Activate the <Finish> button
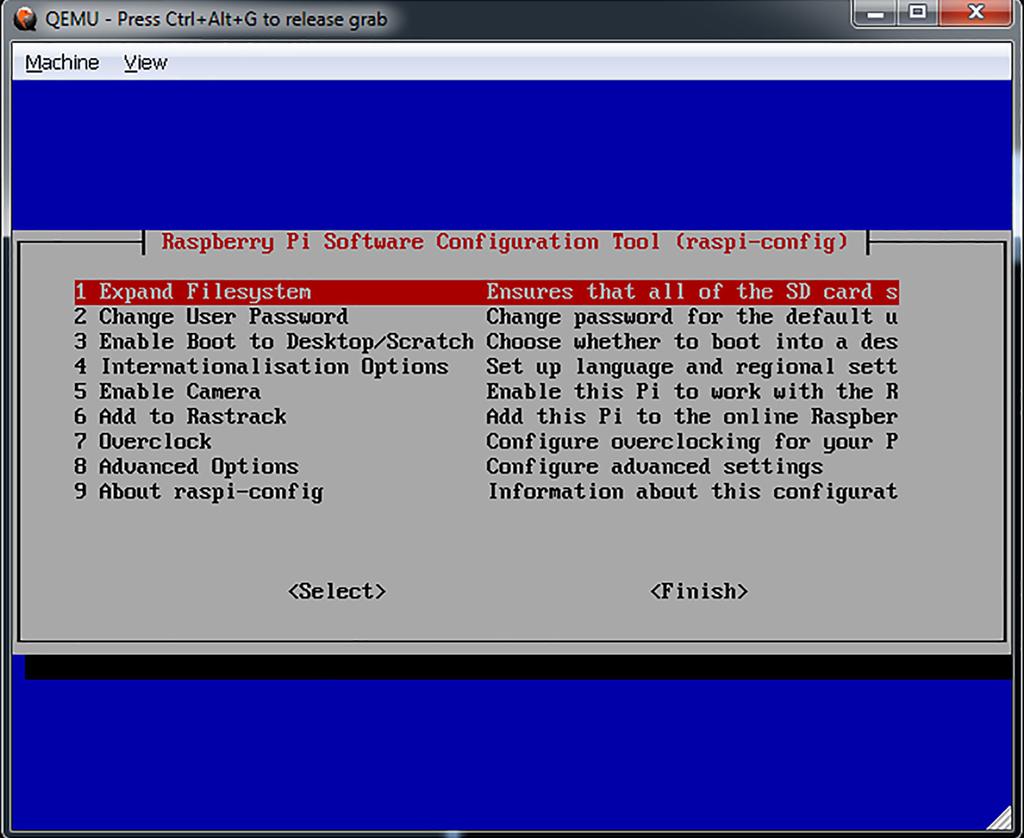This screenshot has width=1024, height=838. (x=699, y=591)
